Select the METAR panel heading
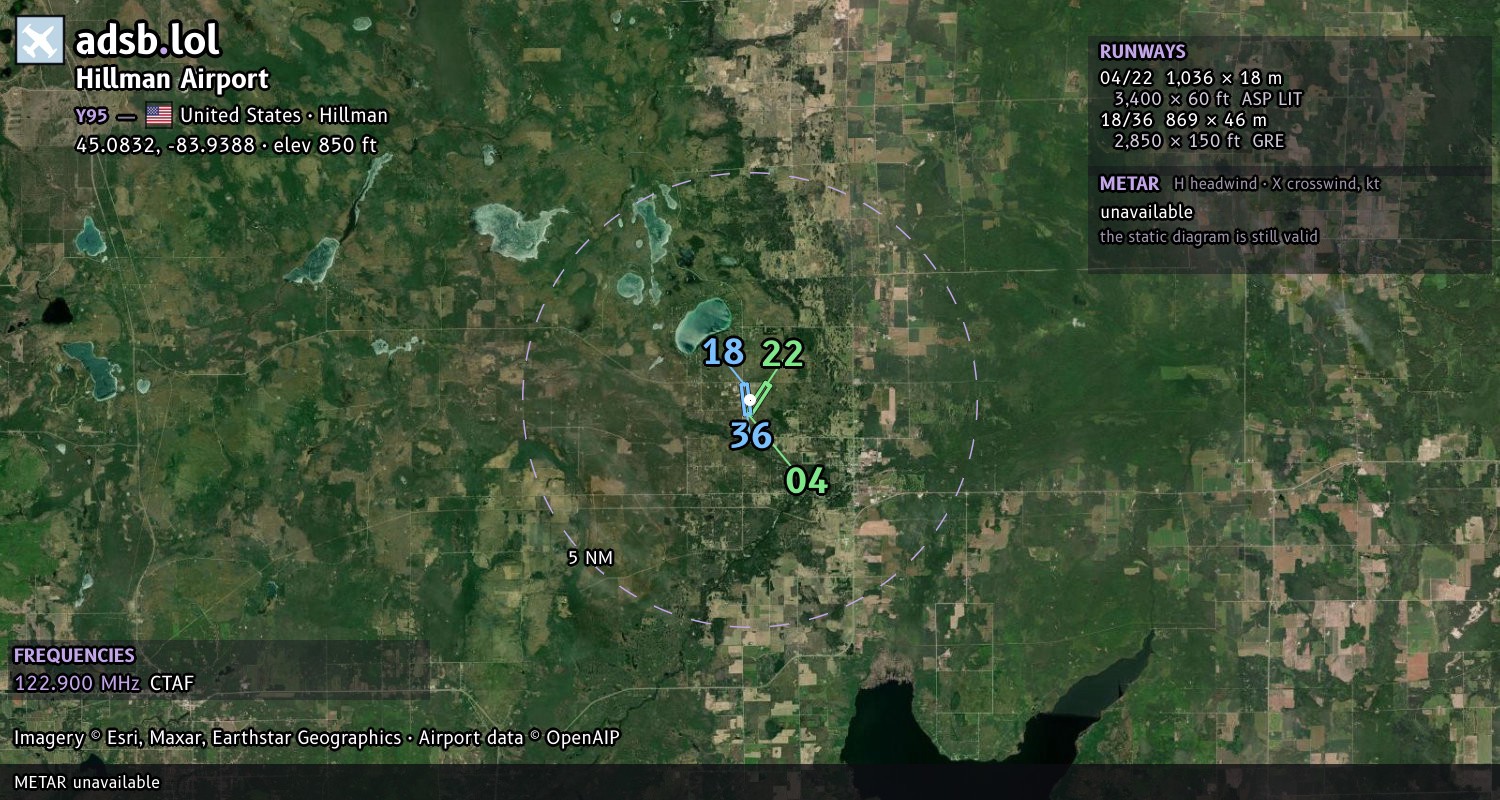This screenshot has width=1500, height=800. point(1129,184)
